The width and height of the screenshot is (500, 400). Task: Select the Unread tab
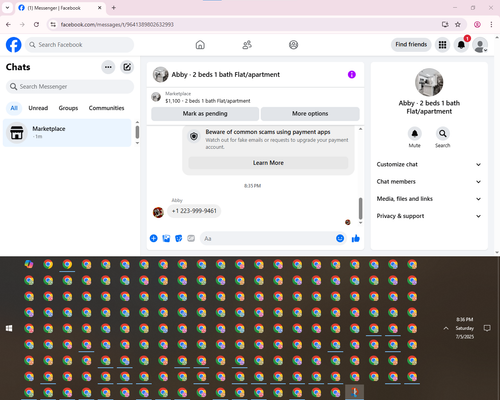tap(38, 108)
